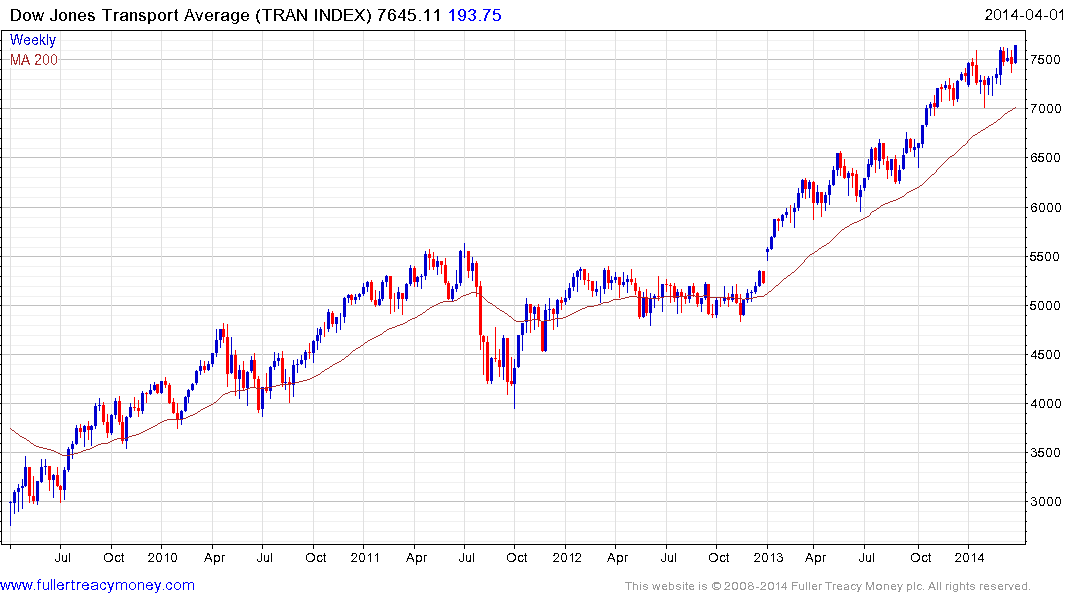Click the 7000 price axis label
1075x600 pixels.
click(1046, 109)
